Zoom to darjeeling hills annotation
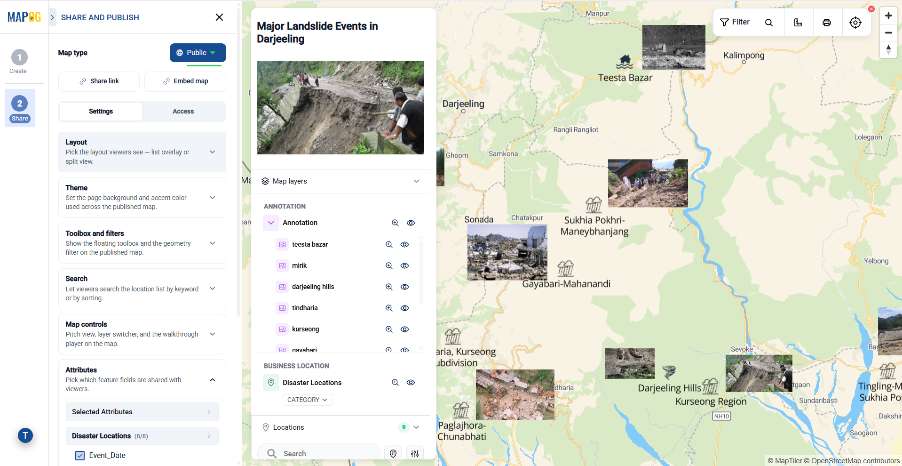 point(389,287)
